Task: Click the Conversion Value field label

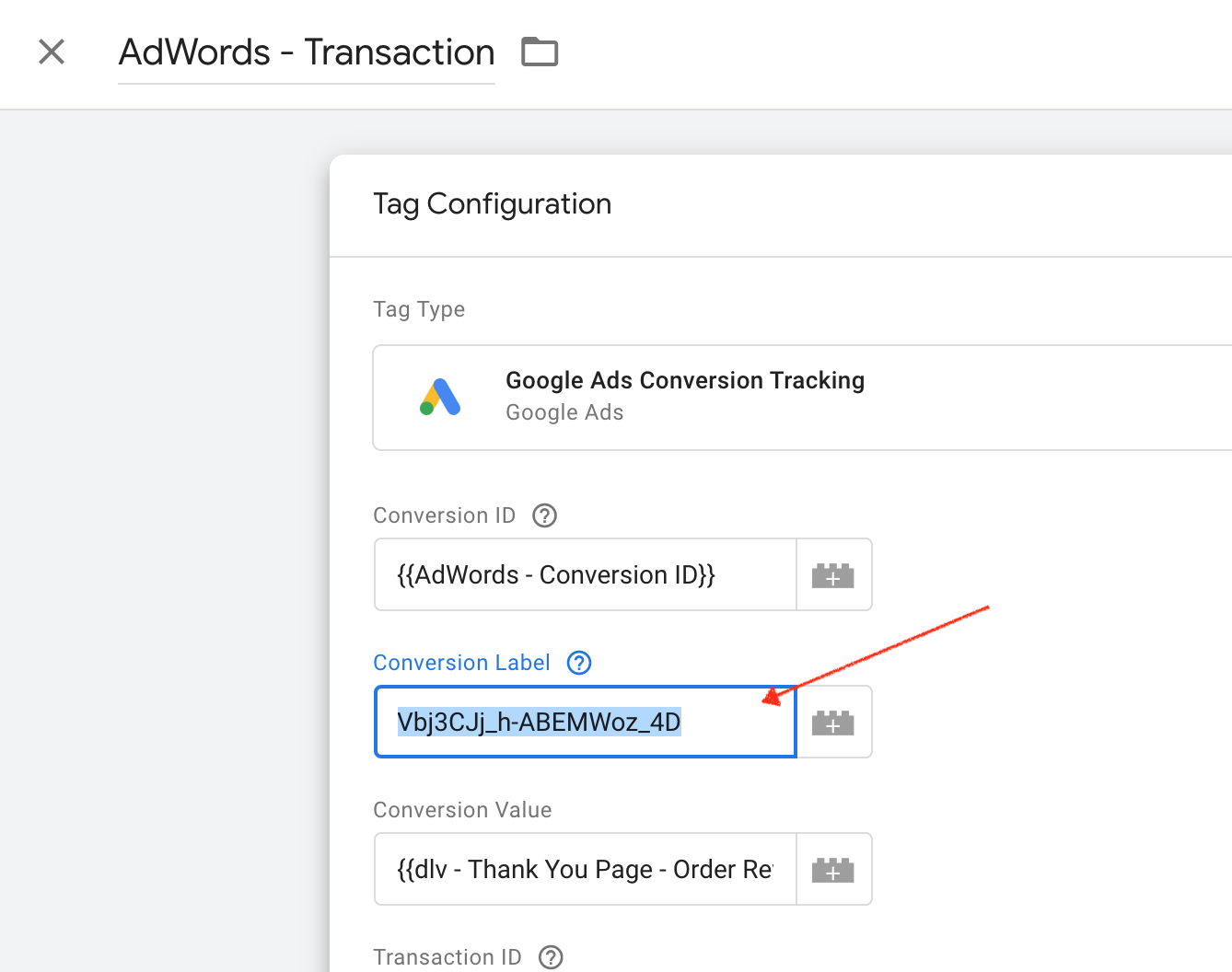Action: pos(462,810)
